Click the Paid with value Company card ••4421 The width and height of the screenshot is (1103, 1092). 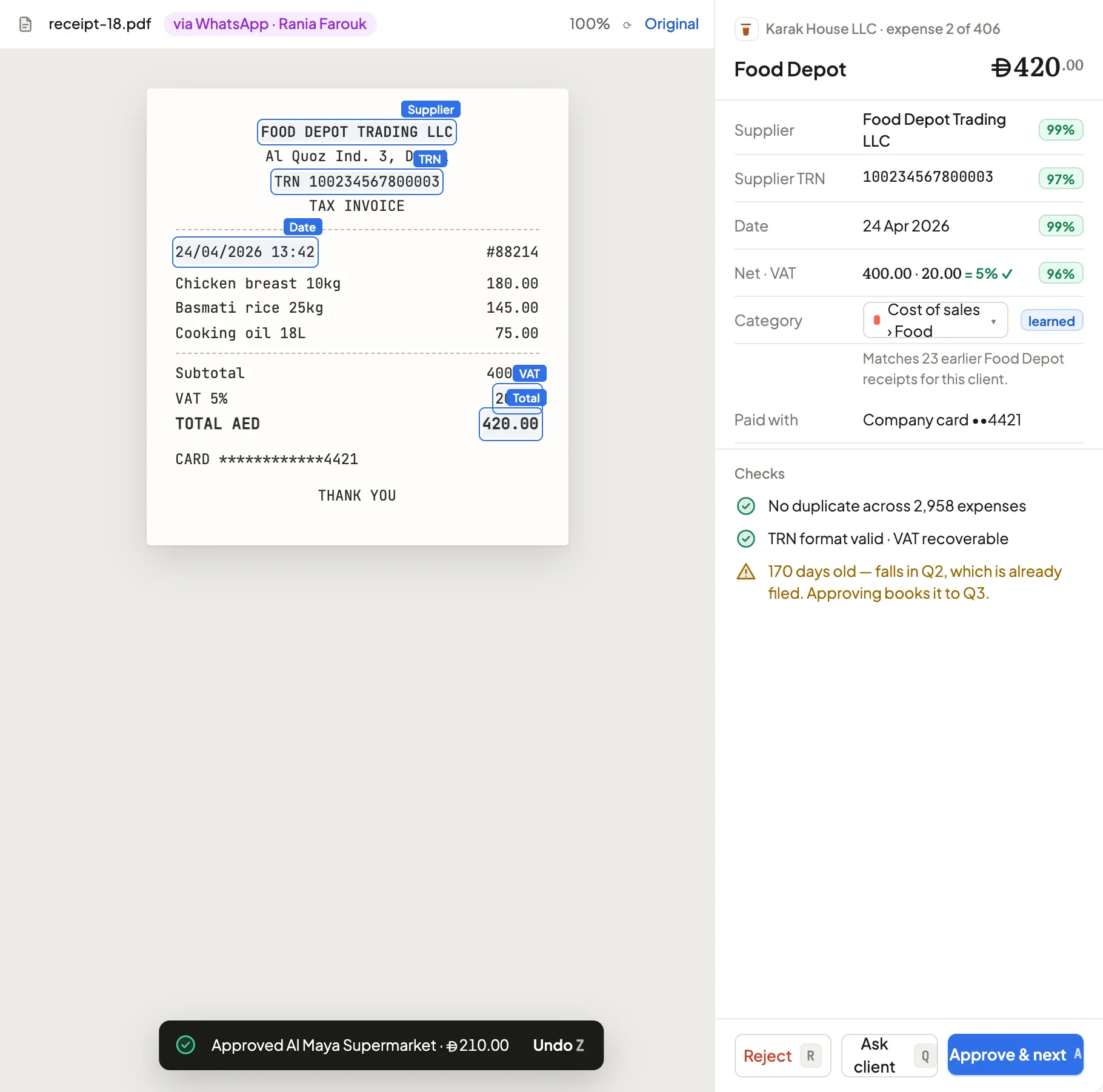tap(942, 420)
